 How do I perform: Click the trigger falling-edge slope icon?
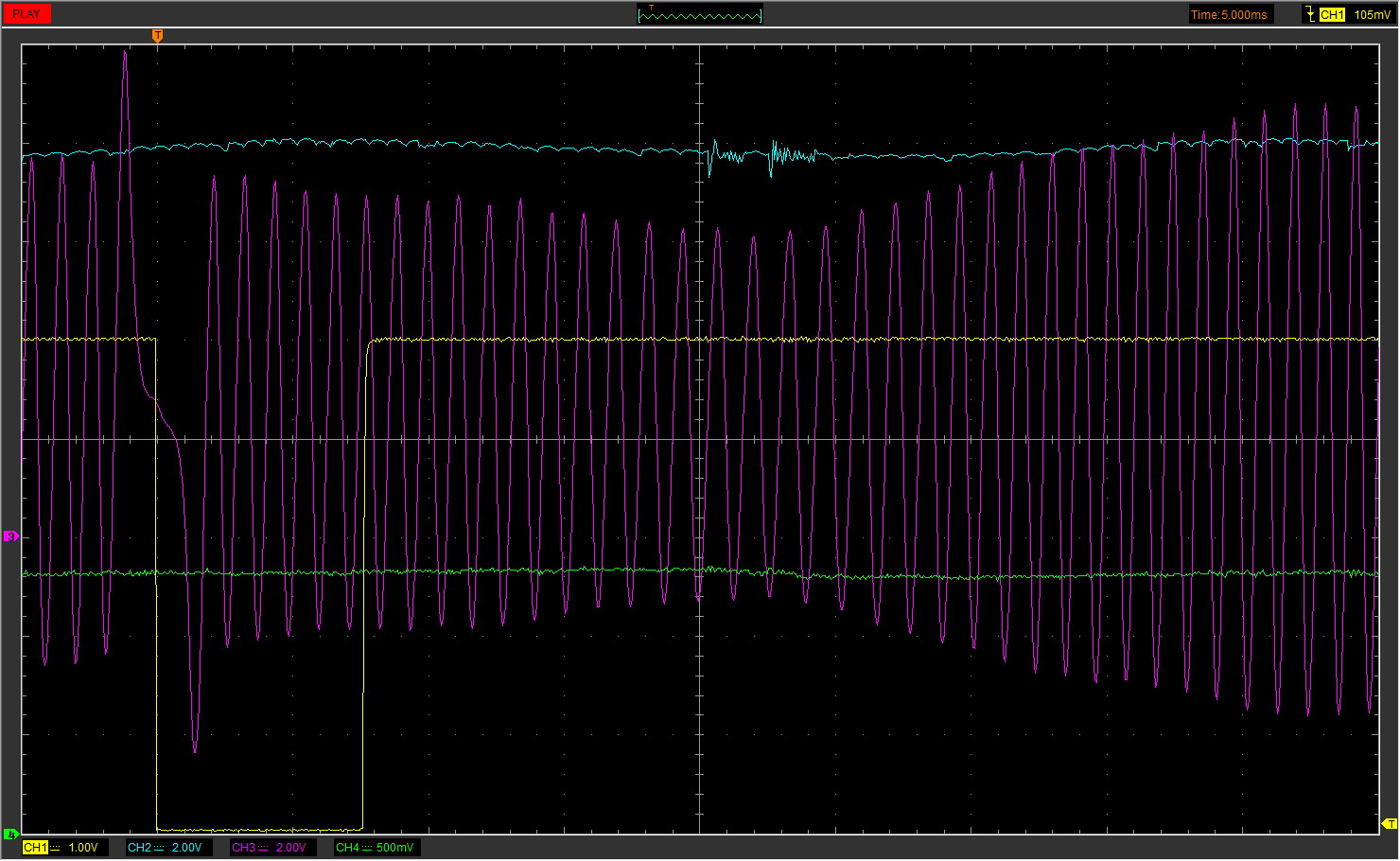pyautogui.click(x=1310, y=14)
